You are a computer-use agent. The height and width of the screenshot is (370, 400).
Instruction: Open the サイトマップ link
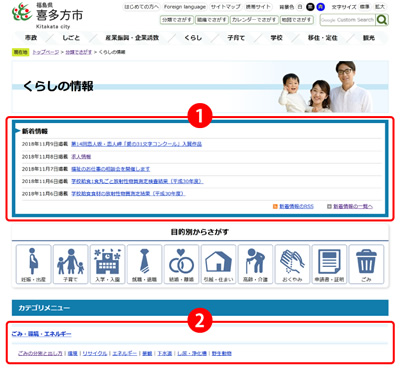click(x=226, y=7)
